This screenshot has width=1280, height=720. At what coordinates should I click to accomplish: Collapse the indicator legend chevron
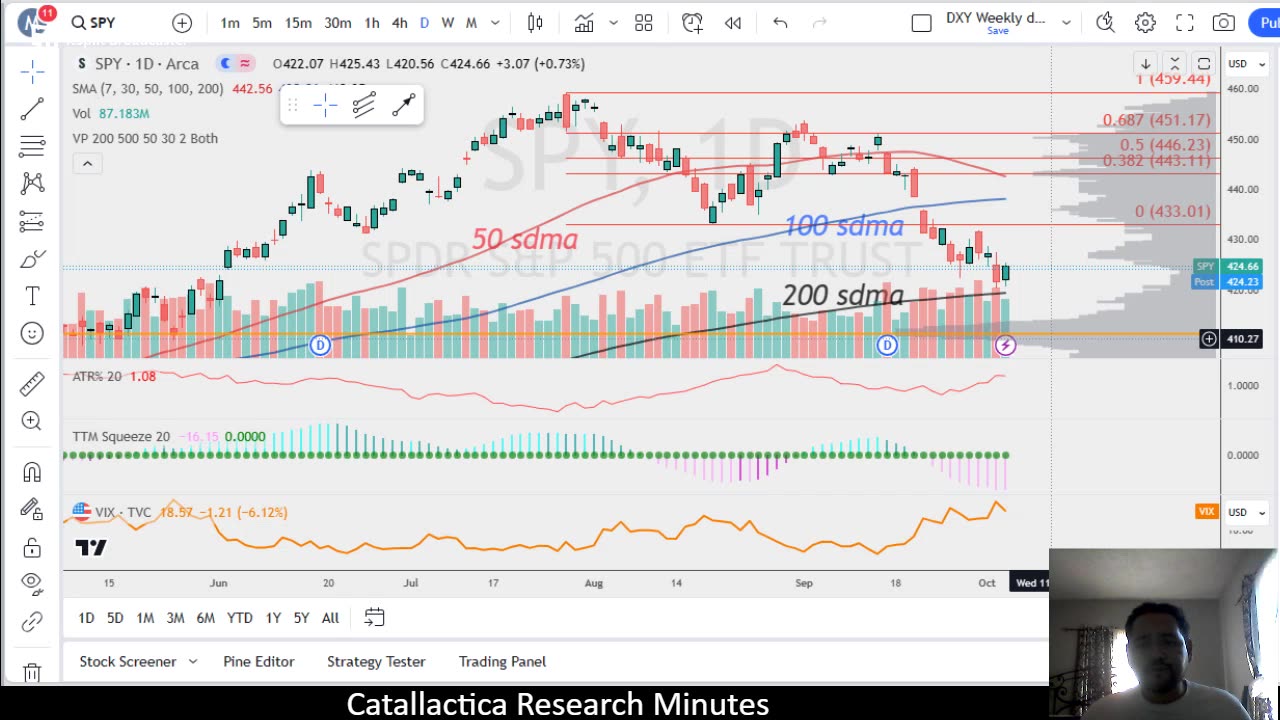point(87,163)
